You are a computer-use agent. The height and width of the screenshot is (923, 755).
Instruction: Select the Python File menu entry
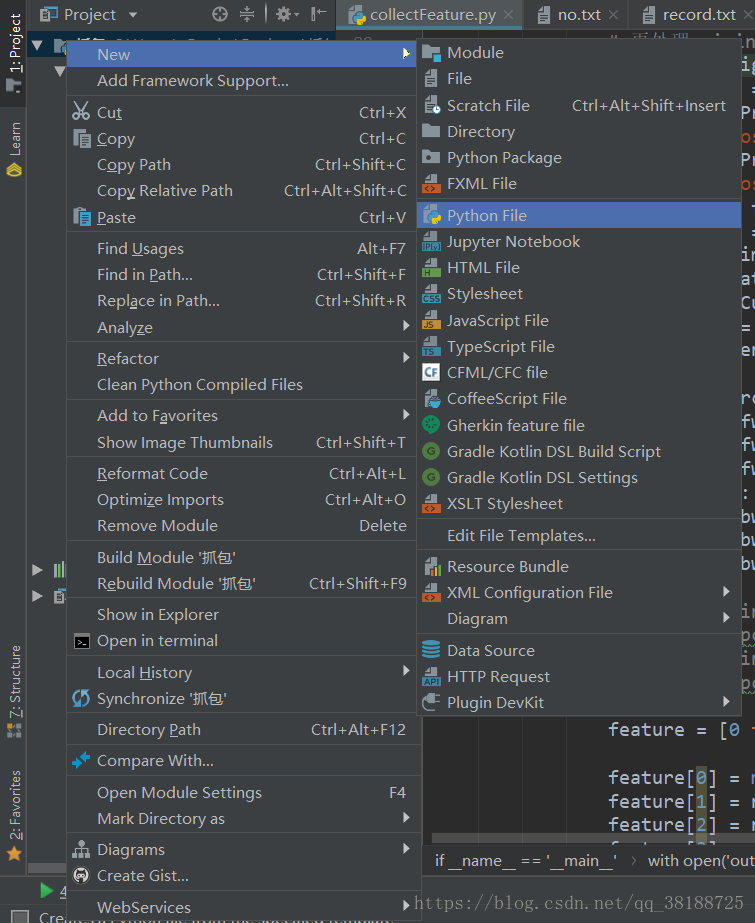(x=578, y=215)
